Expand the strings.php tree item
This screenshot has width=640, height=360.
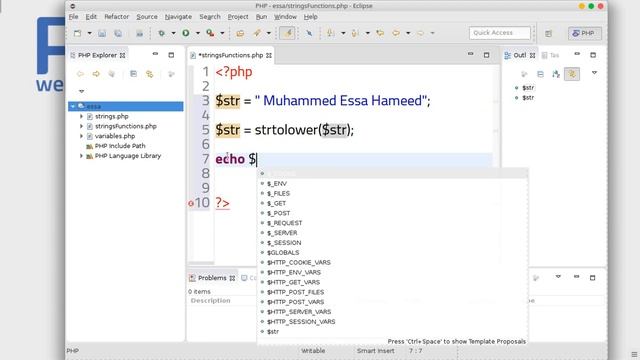pos(81,116)
